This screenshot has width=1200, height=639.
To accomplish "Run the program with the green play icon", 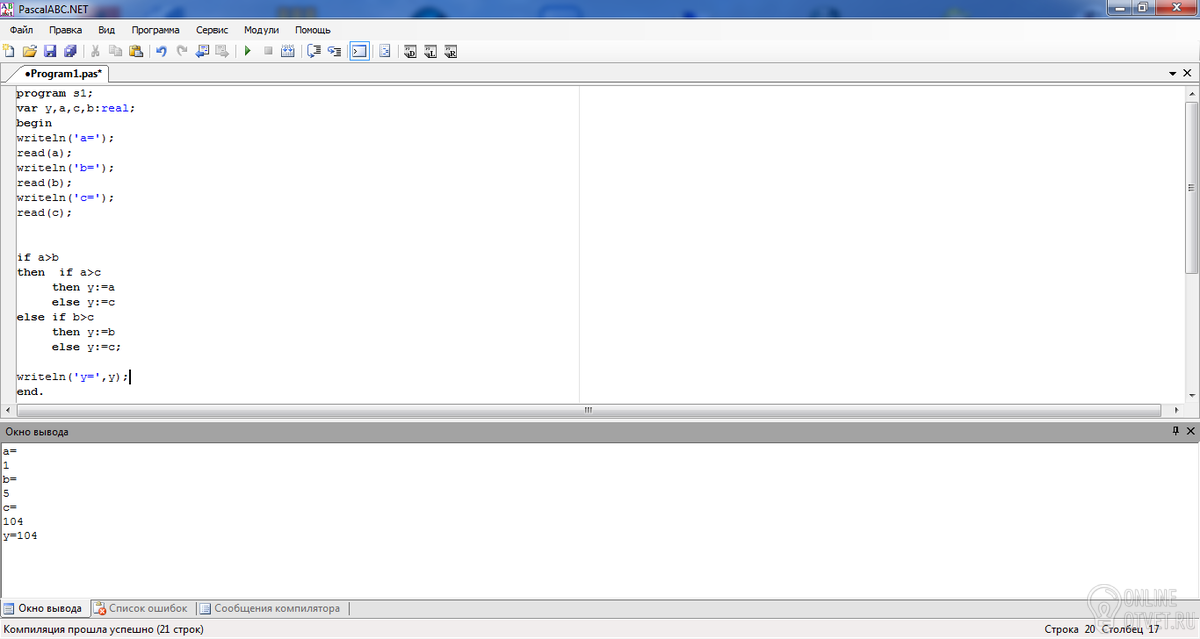I will click(247, 51).
